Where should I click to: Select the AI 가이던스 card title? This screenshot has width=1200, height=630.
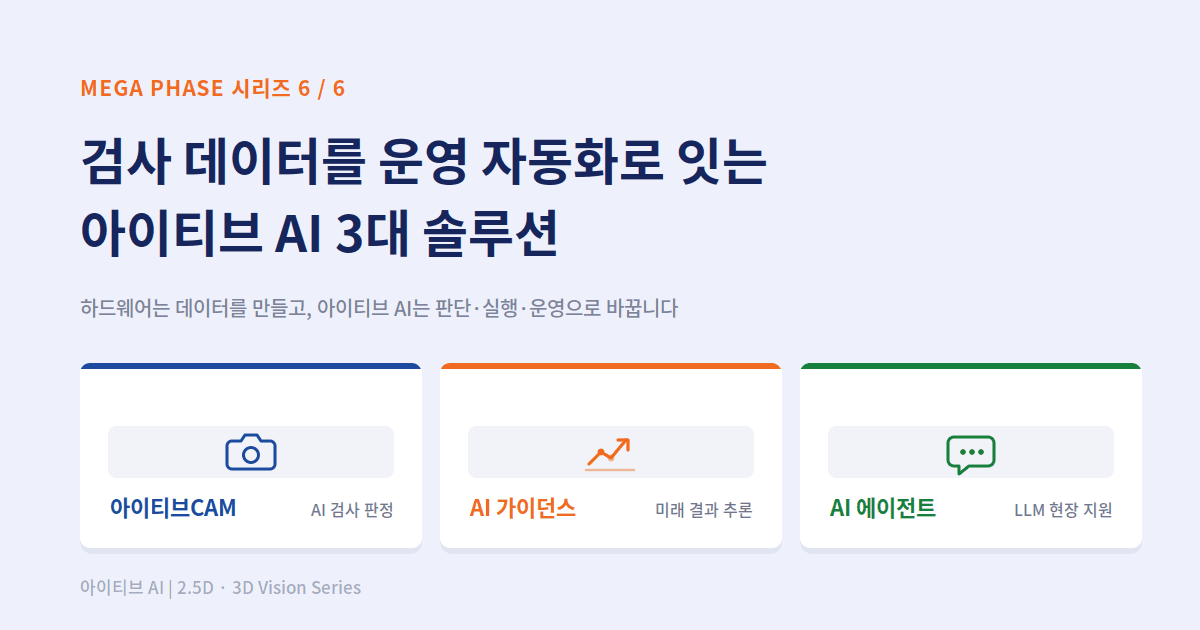coord(523,508)
